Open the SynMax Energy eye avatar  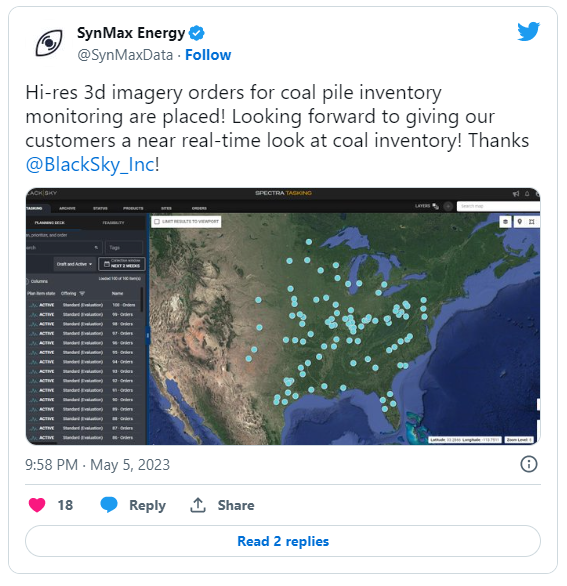49,43
